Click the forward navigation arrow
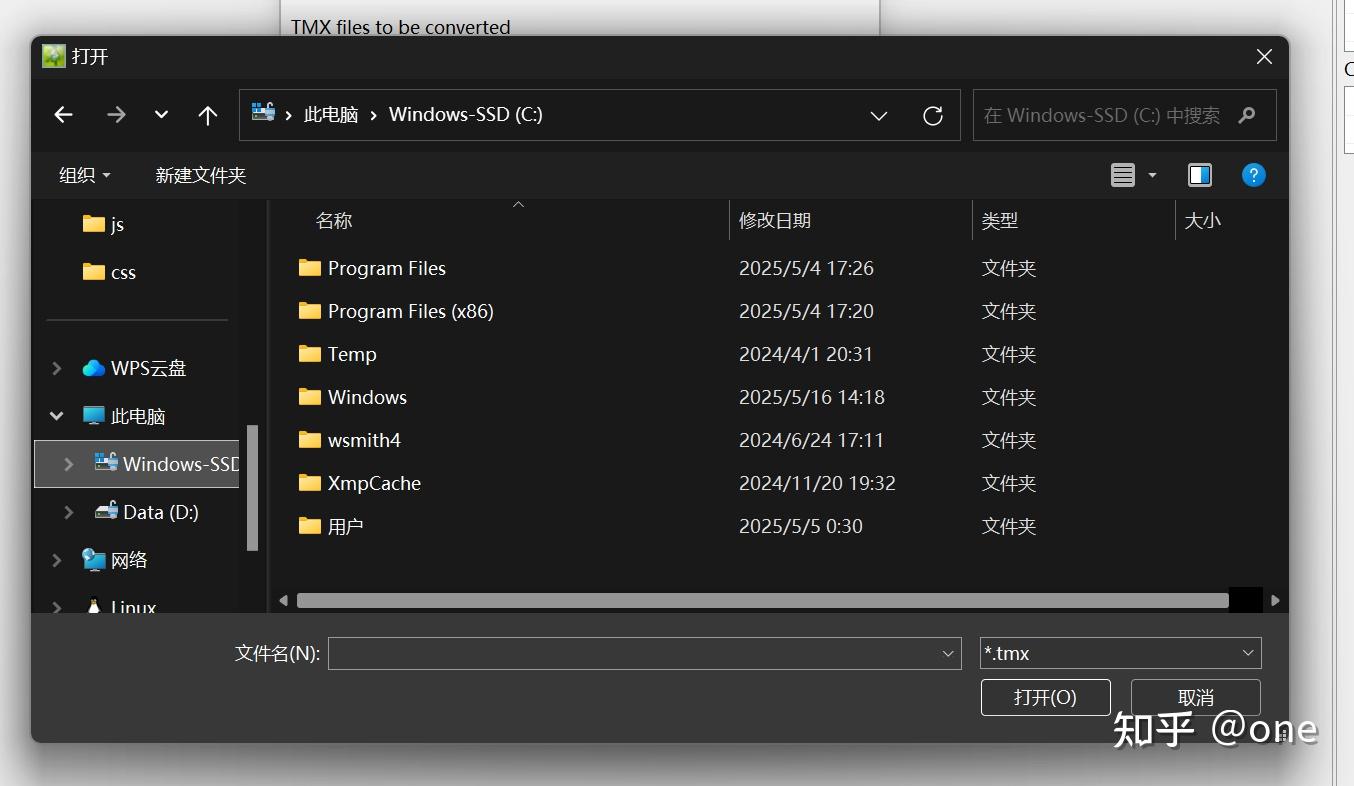 tap(116, 114)
